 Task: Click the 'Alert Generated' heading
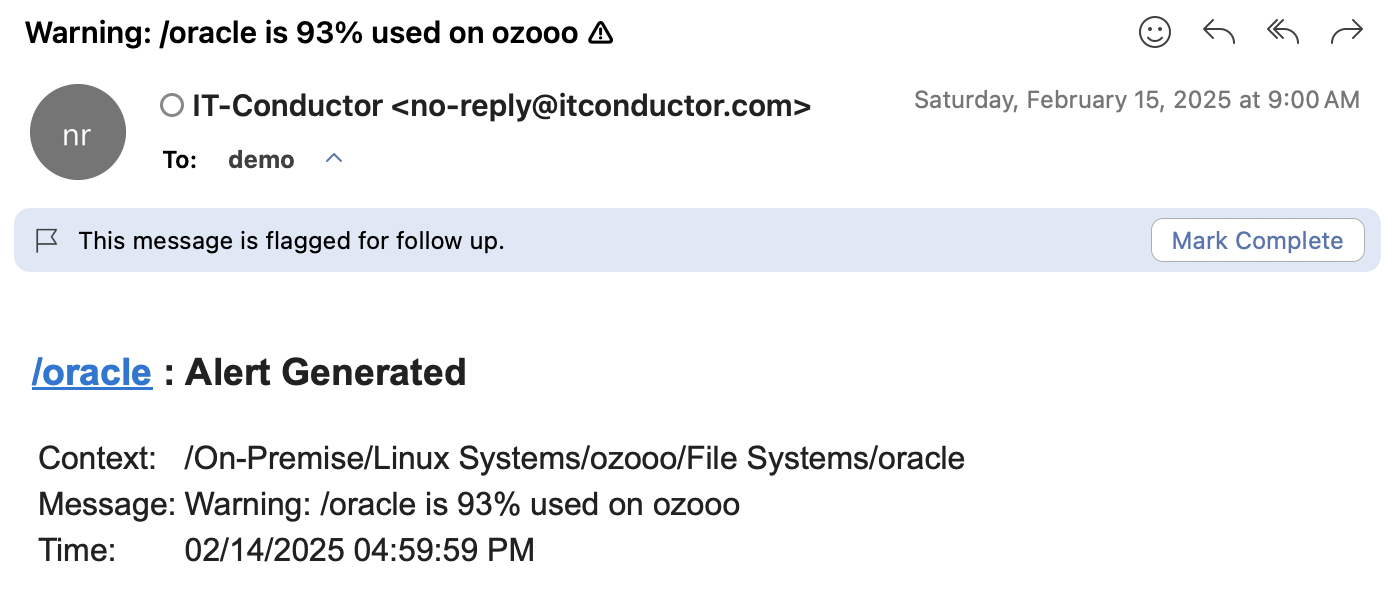point(326,372)
